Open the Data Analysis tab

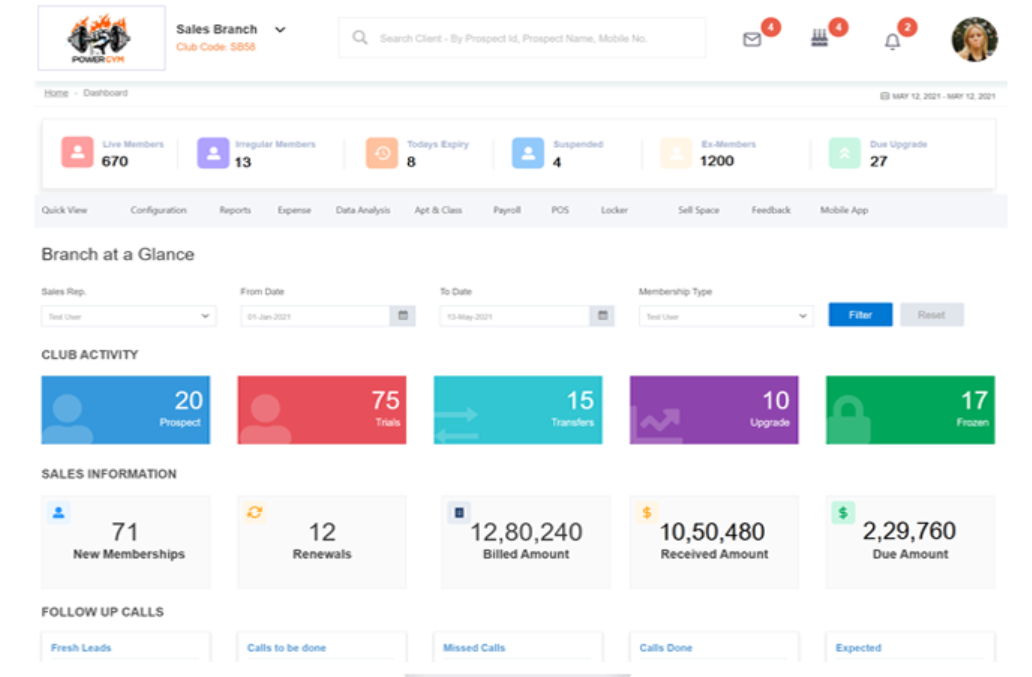point(362,210)
